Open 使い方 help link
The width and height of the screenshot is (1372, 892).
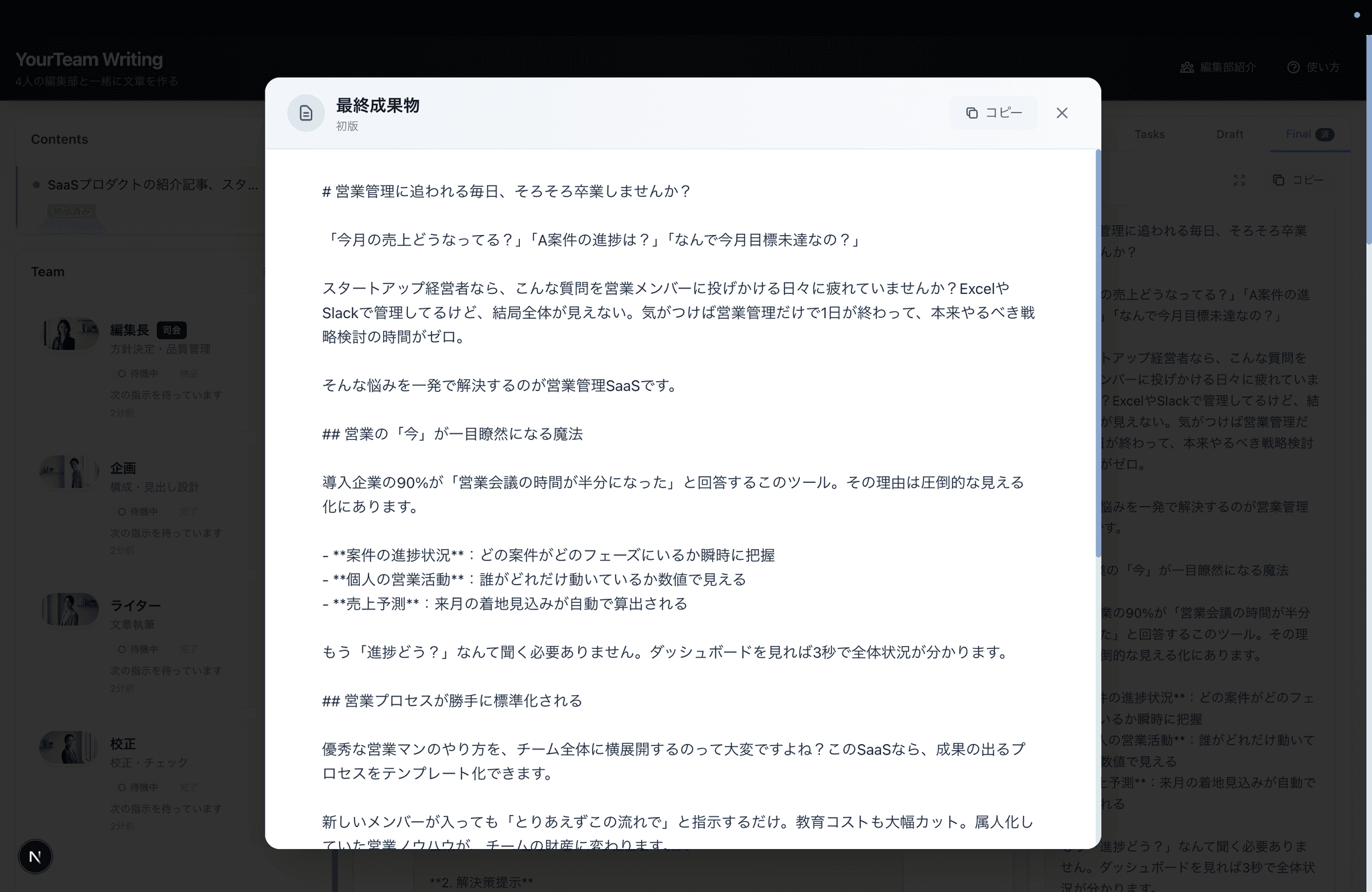coord(1313,67)
